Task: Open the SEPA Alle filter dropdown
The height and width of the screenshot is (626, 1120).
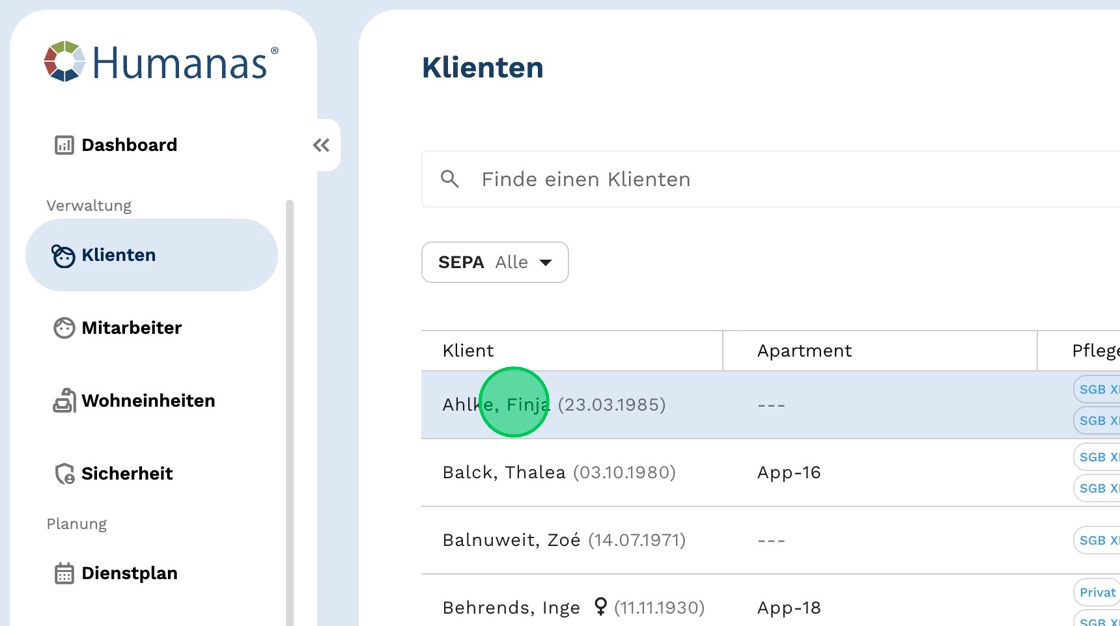Action: coord(495,262)
